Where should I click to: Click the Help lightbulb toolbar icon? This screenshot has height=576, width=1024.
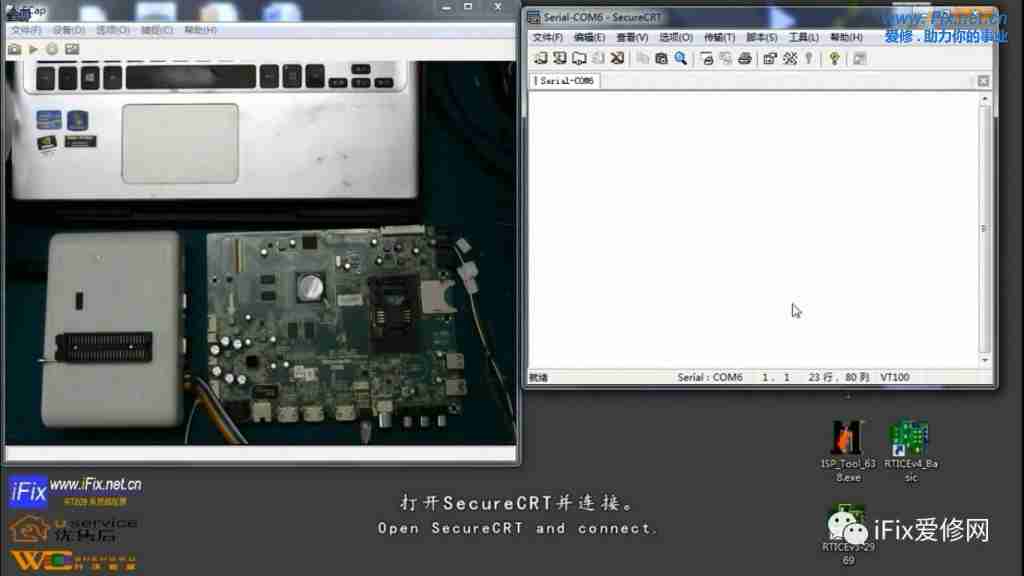pos(834,59)
